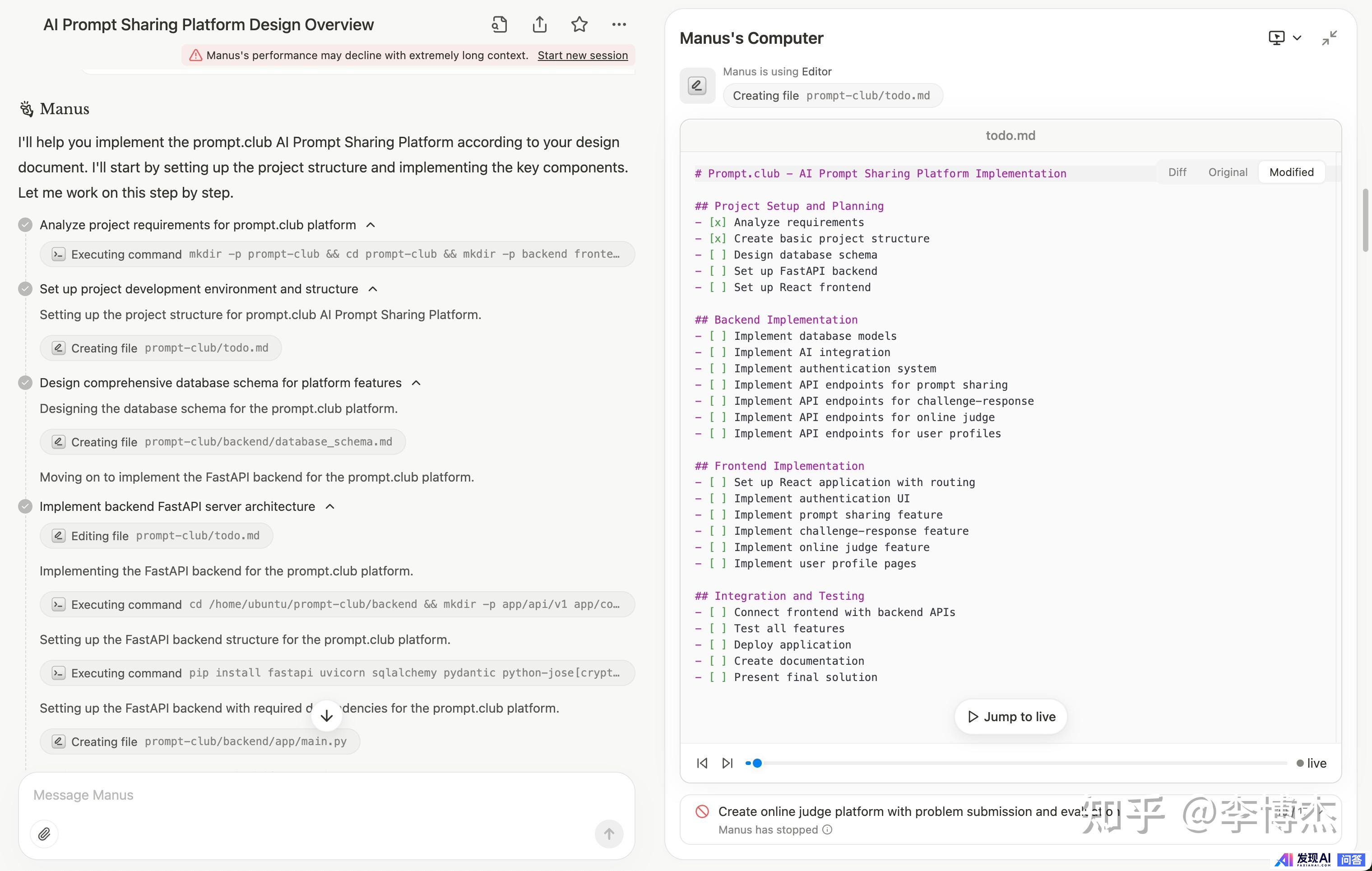
Task: Minimize Manus's Computer panel with collapse arrows
Action: 1329,38
